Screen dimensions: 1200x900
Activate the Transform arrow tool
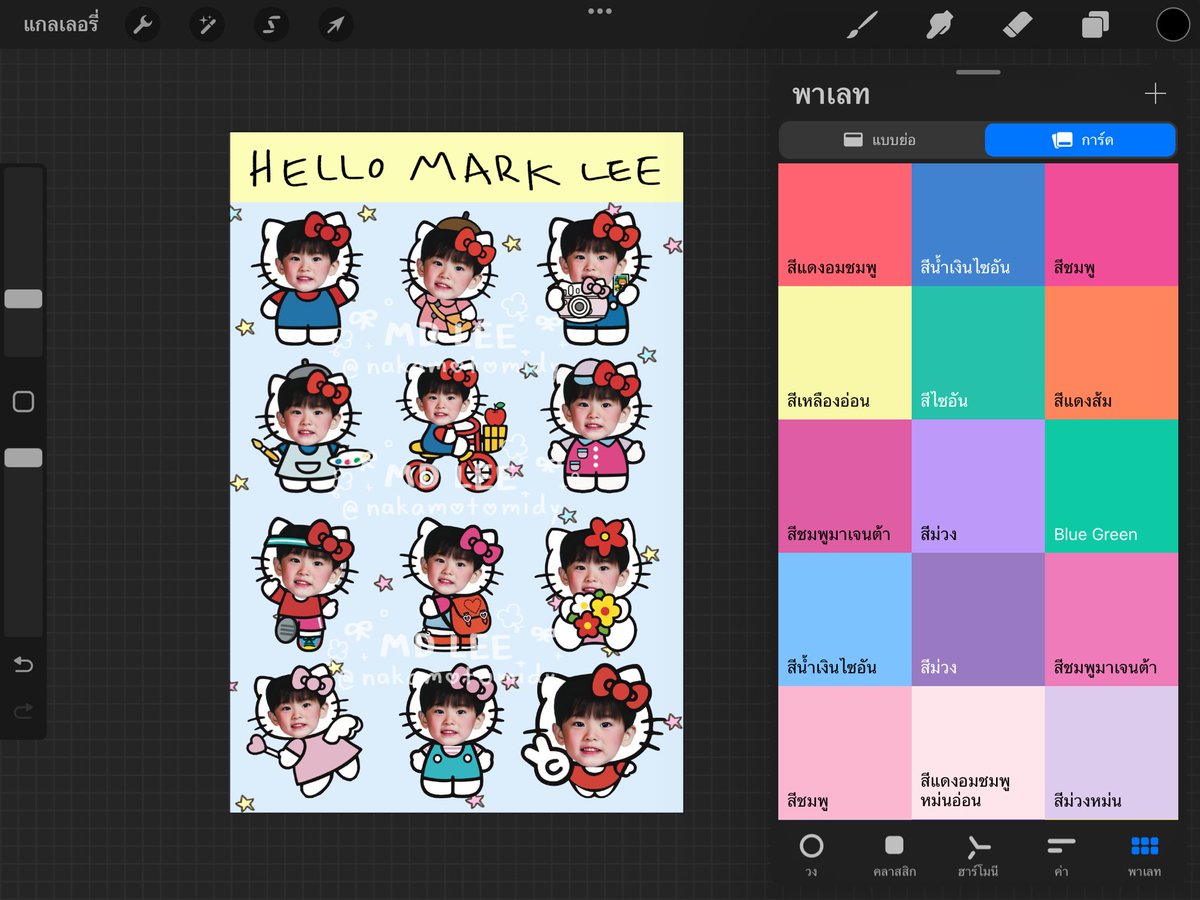click(x=336, y=24)
